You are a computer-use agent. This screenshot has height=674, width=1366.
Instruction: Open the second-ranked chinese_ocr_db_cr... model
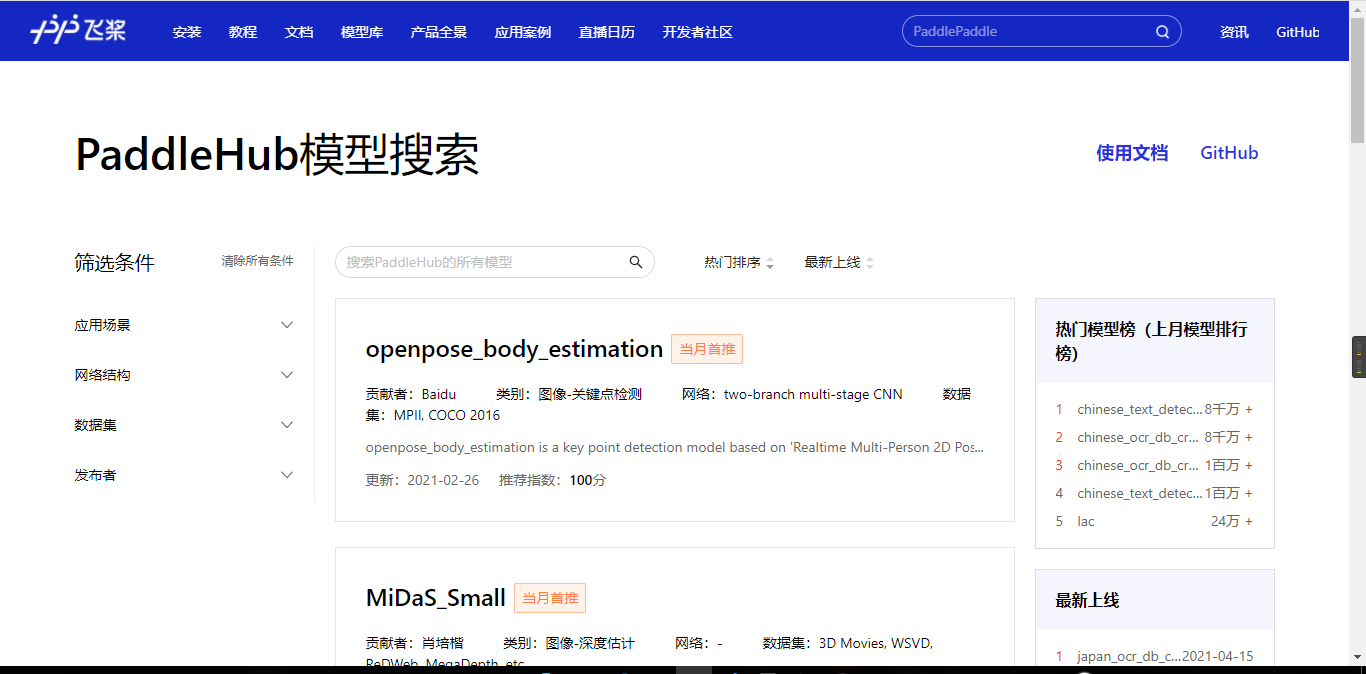pyautogui.click(x=1138, y=437)
